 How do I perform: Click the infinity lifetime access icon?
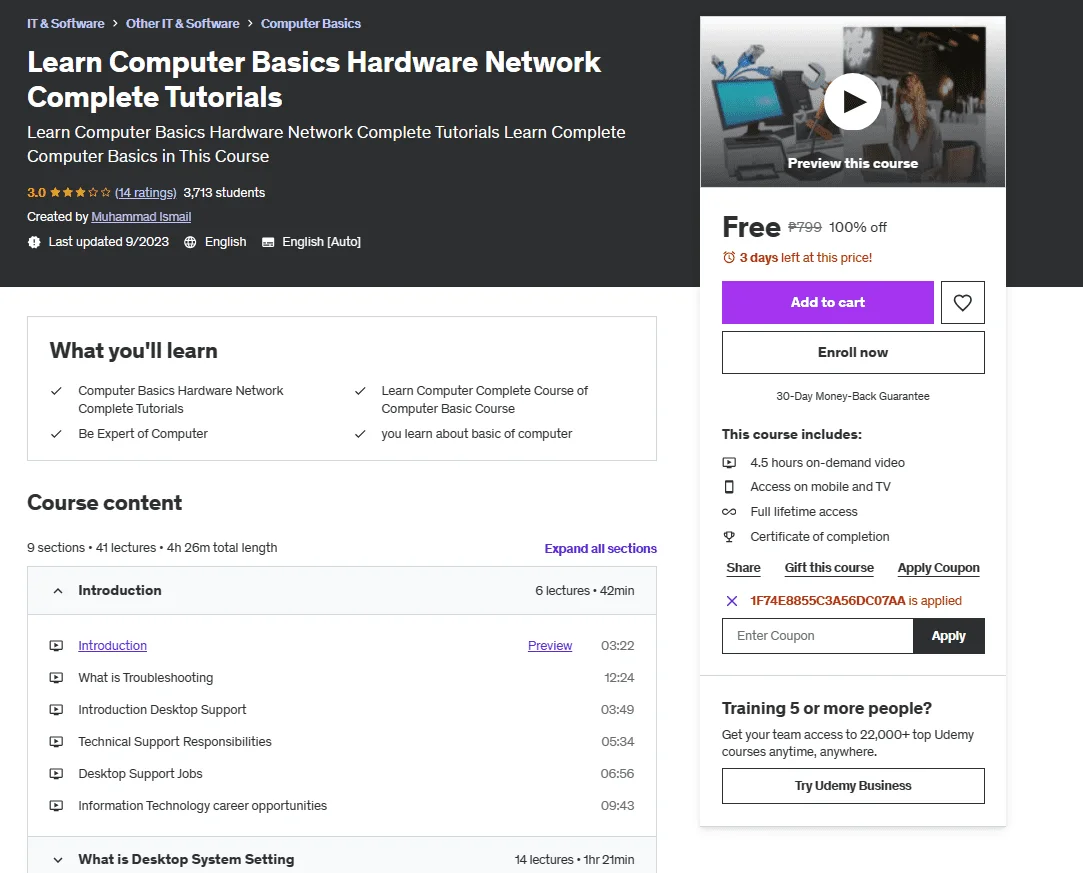click(x=729, y=512)
